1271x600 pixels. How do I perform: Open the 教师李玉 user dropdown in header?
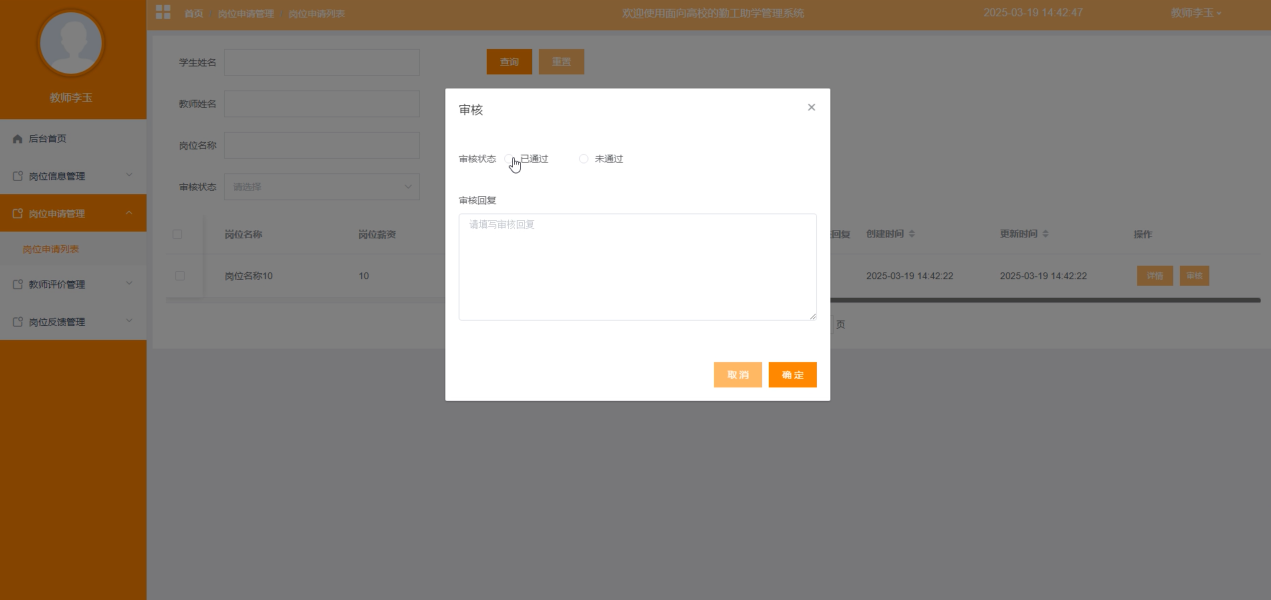[1196, 13]
